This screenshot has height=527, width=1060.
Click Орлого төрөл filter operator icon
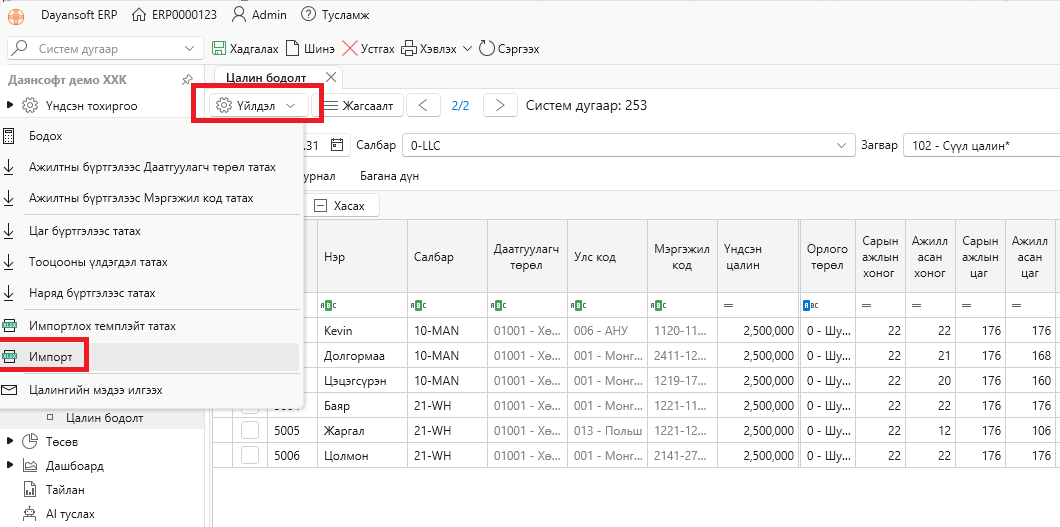click(809, 305)
